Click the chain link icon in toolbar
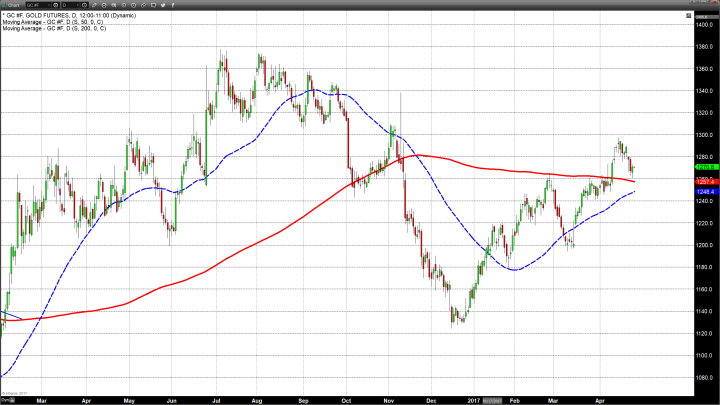 coord(143,5)
